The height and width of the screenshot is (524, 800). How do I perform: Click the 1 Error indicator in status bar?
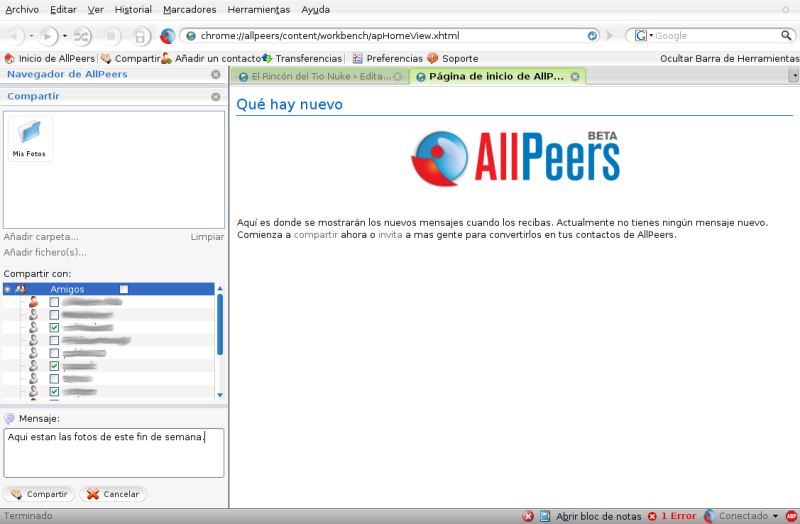672,516
